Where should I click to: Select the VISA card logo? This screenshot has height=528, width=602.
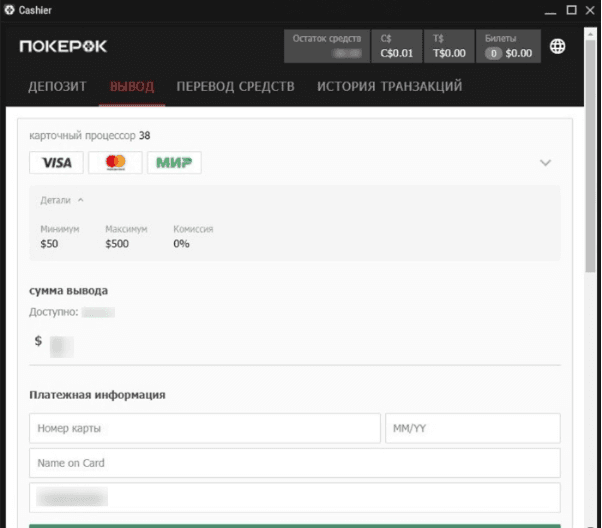(x=56, y=163)
